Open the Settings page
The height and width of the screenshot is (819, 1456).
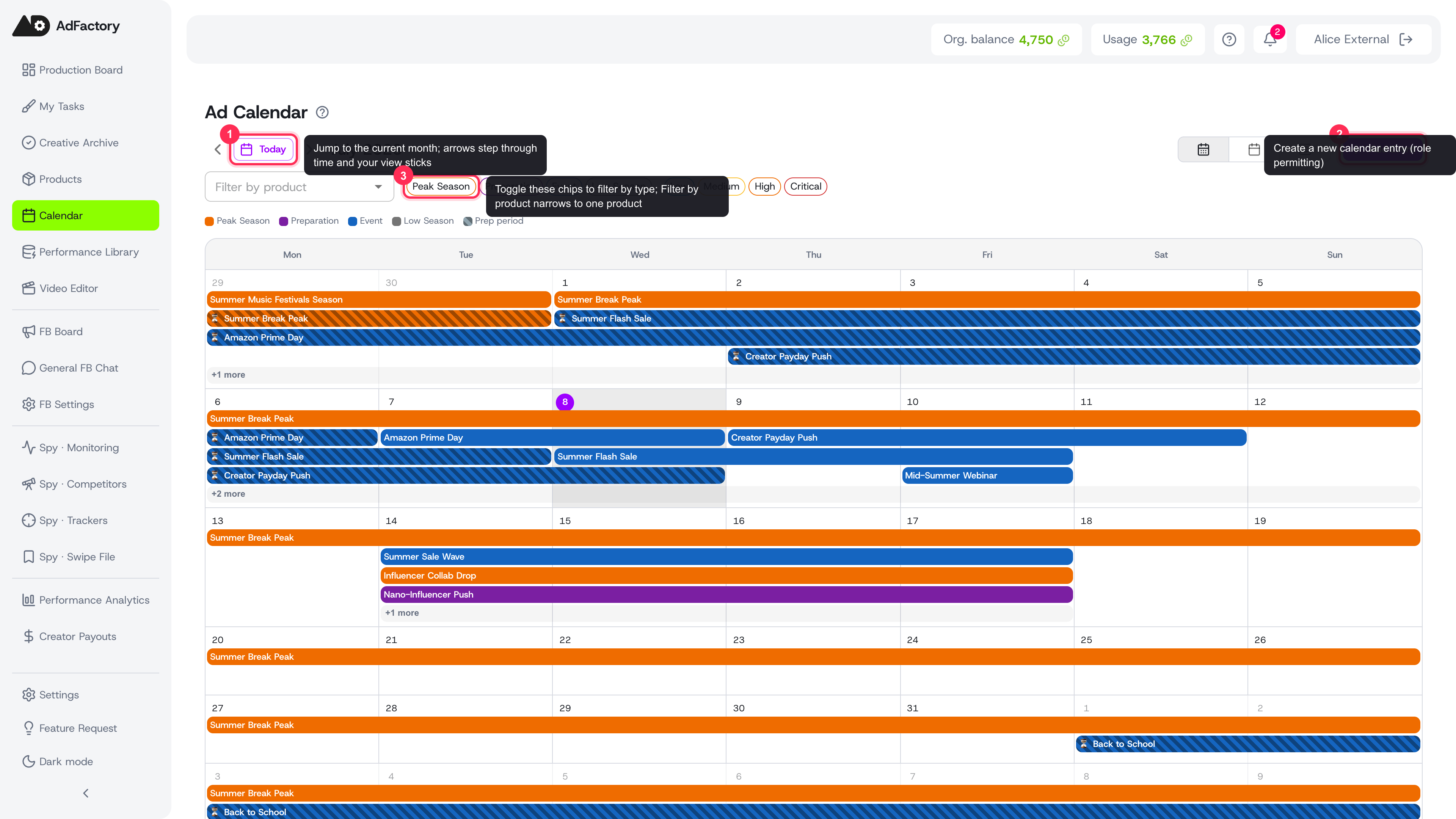point(85,695)
